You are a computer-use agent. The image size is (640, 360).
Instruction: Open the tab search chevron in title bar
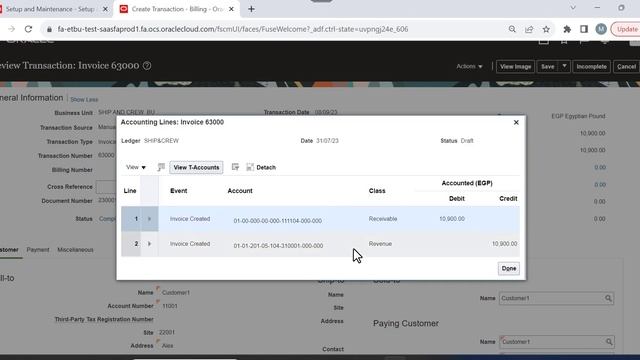click(x=573, y=8)
